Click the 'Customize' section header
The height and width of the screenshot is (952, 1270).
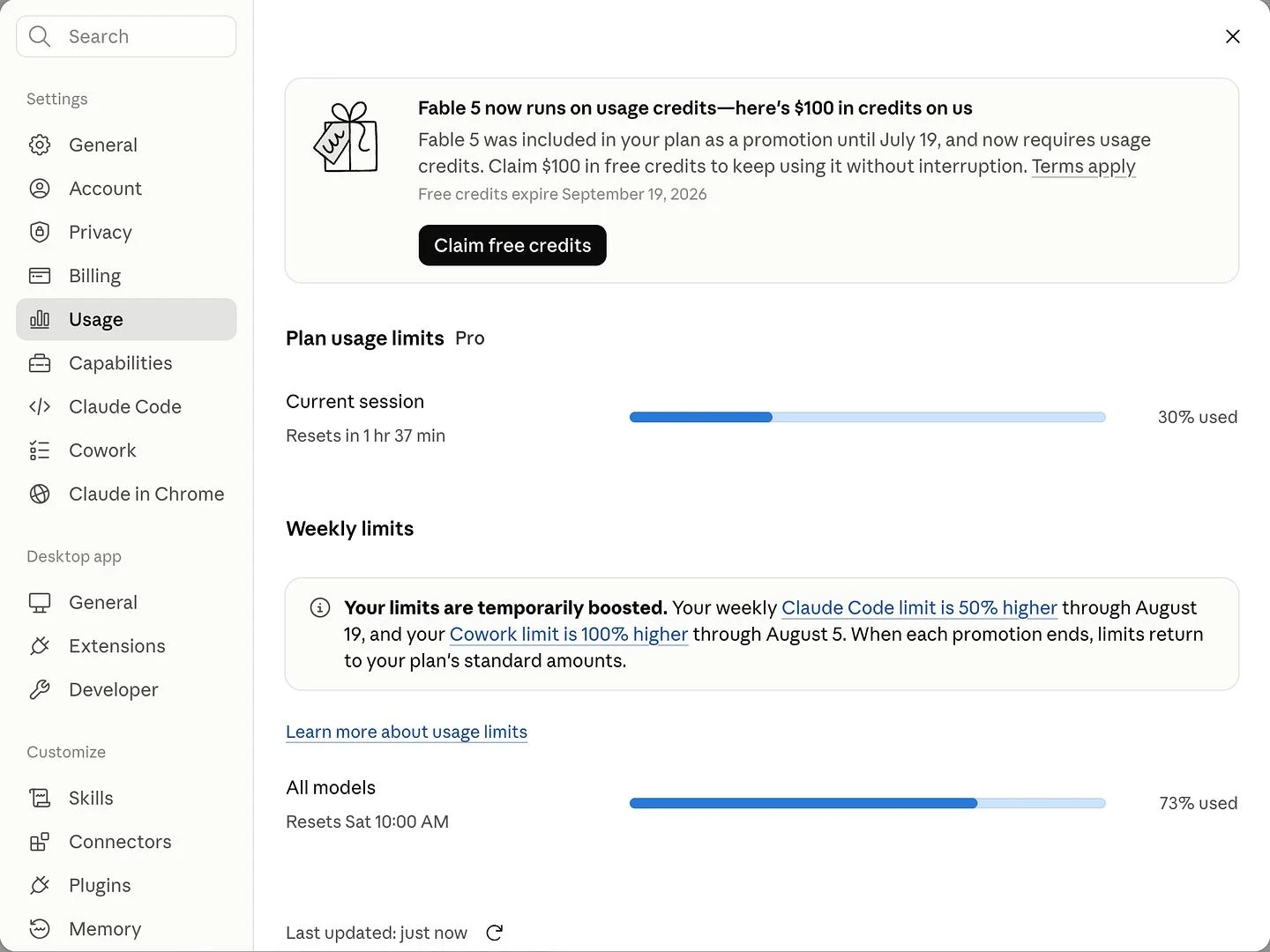66,752
